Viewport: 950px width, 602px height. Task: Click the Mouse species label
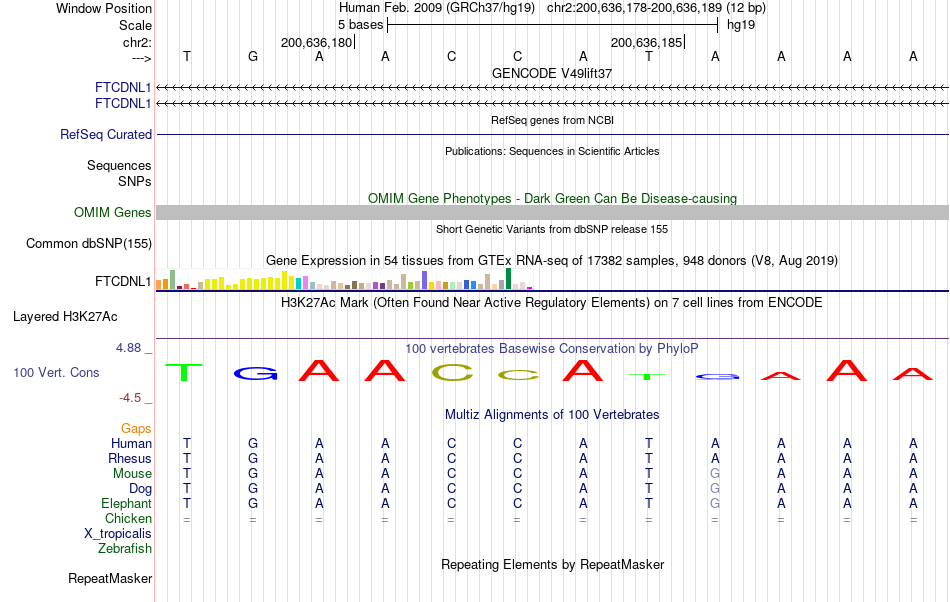coord(132,474)
